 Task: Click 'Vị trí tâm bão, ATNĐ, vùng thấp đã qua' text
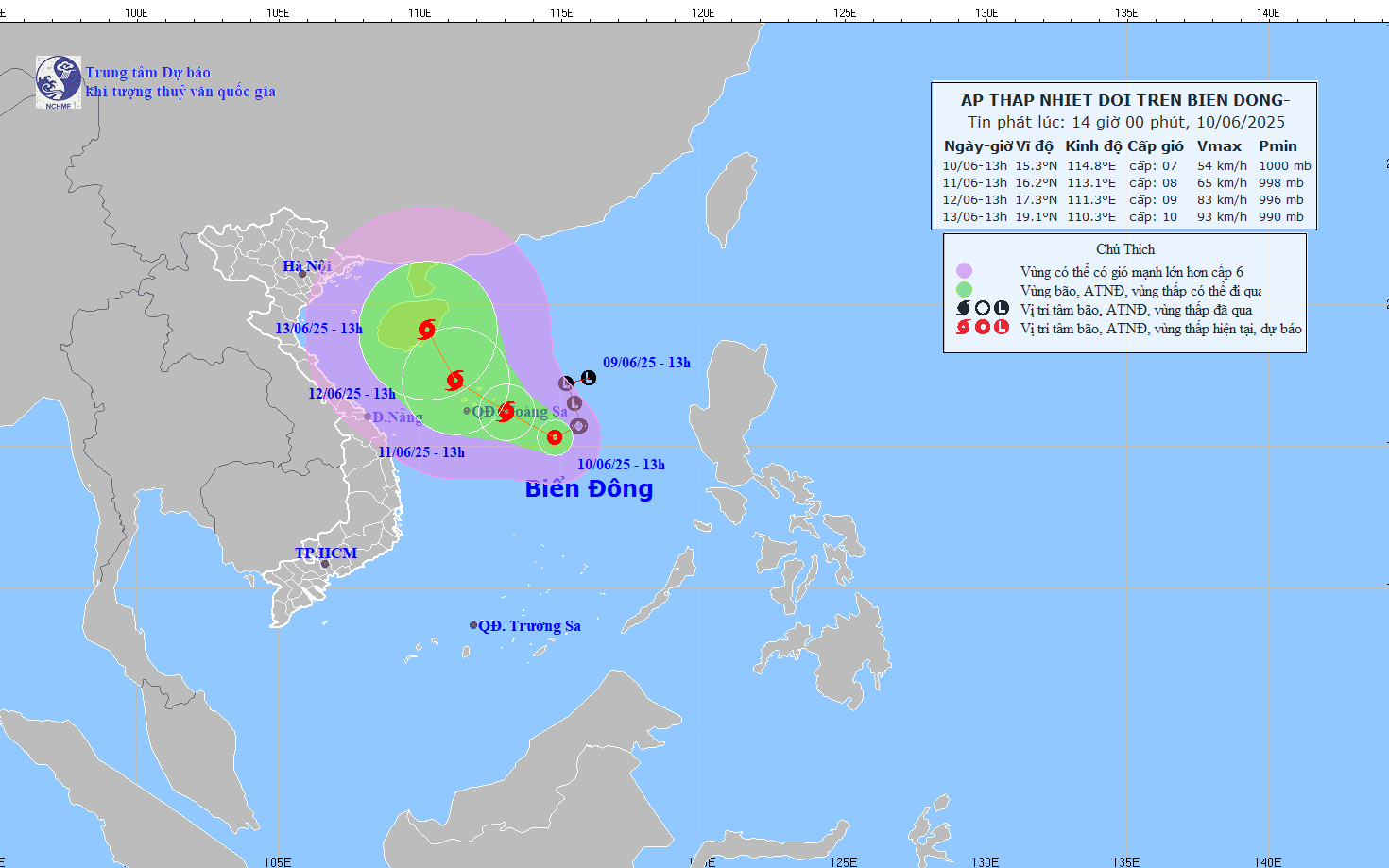pyautogui.click(x=1136, y=310)
